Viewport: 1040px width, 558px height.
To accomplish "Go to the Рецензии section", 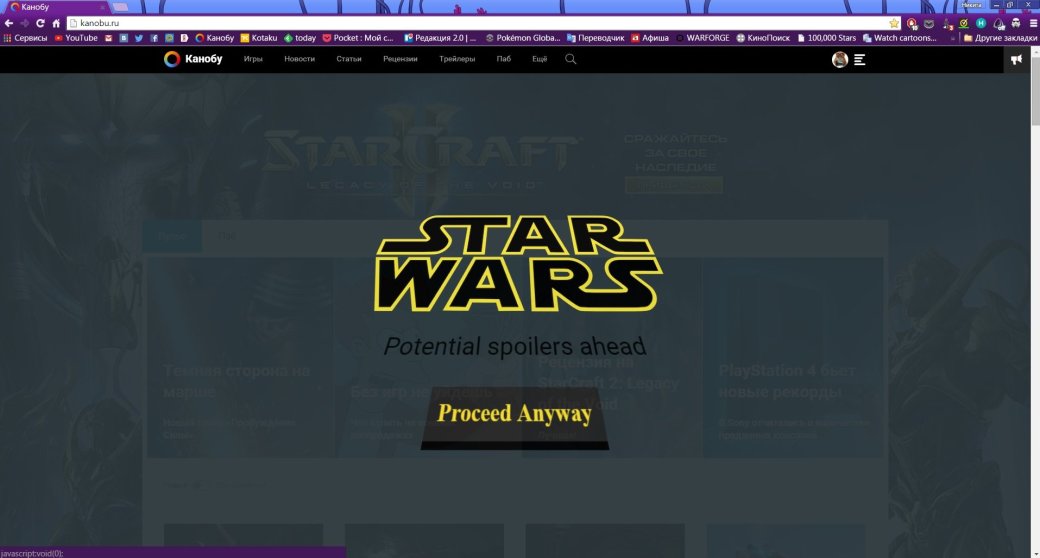I will (400, 59).
